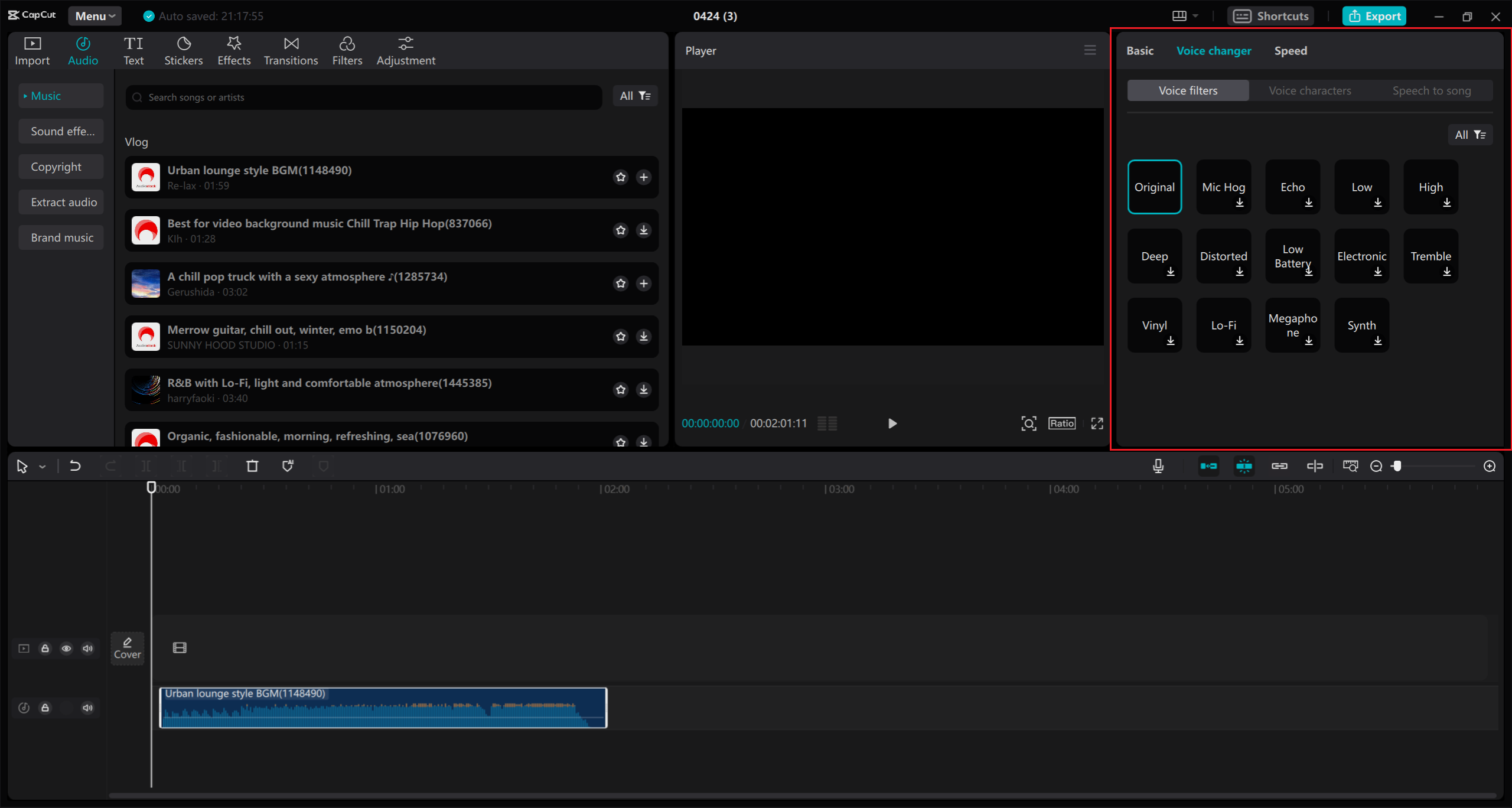
Task: Expand CapCut Menu options
Action: pos(94,15)
